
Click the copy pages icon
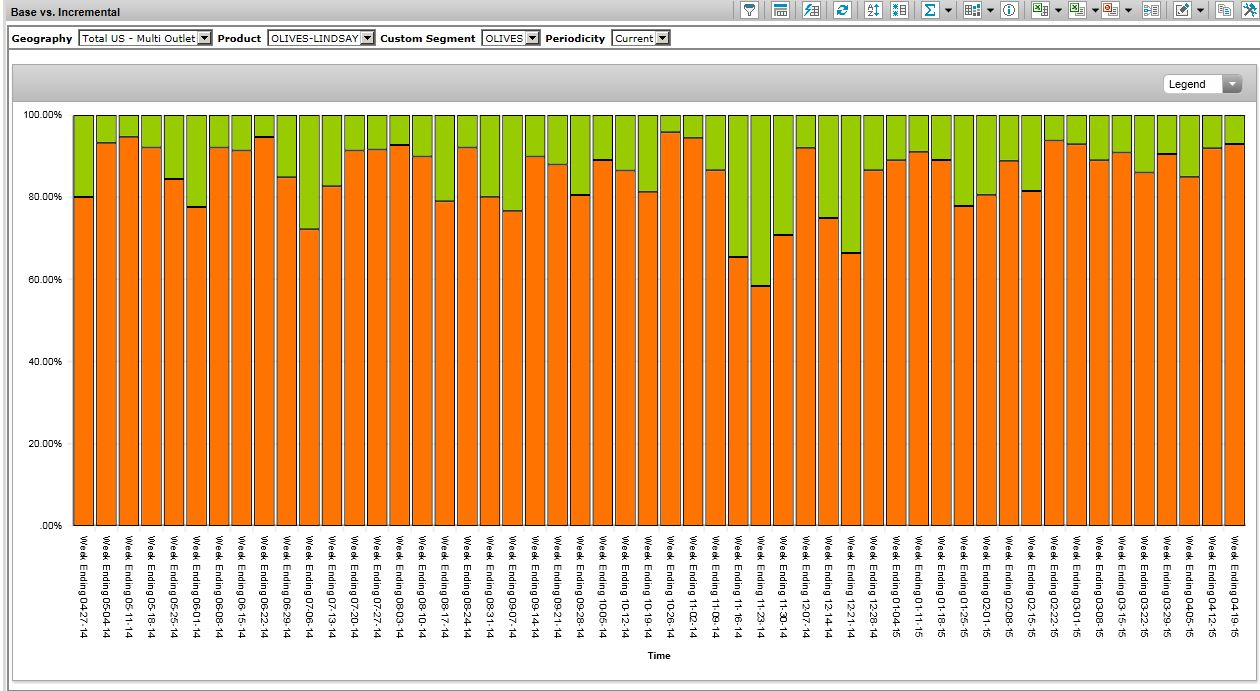pos(1224,10)
